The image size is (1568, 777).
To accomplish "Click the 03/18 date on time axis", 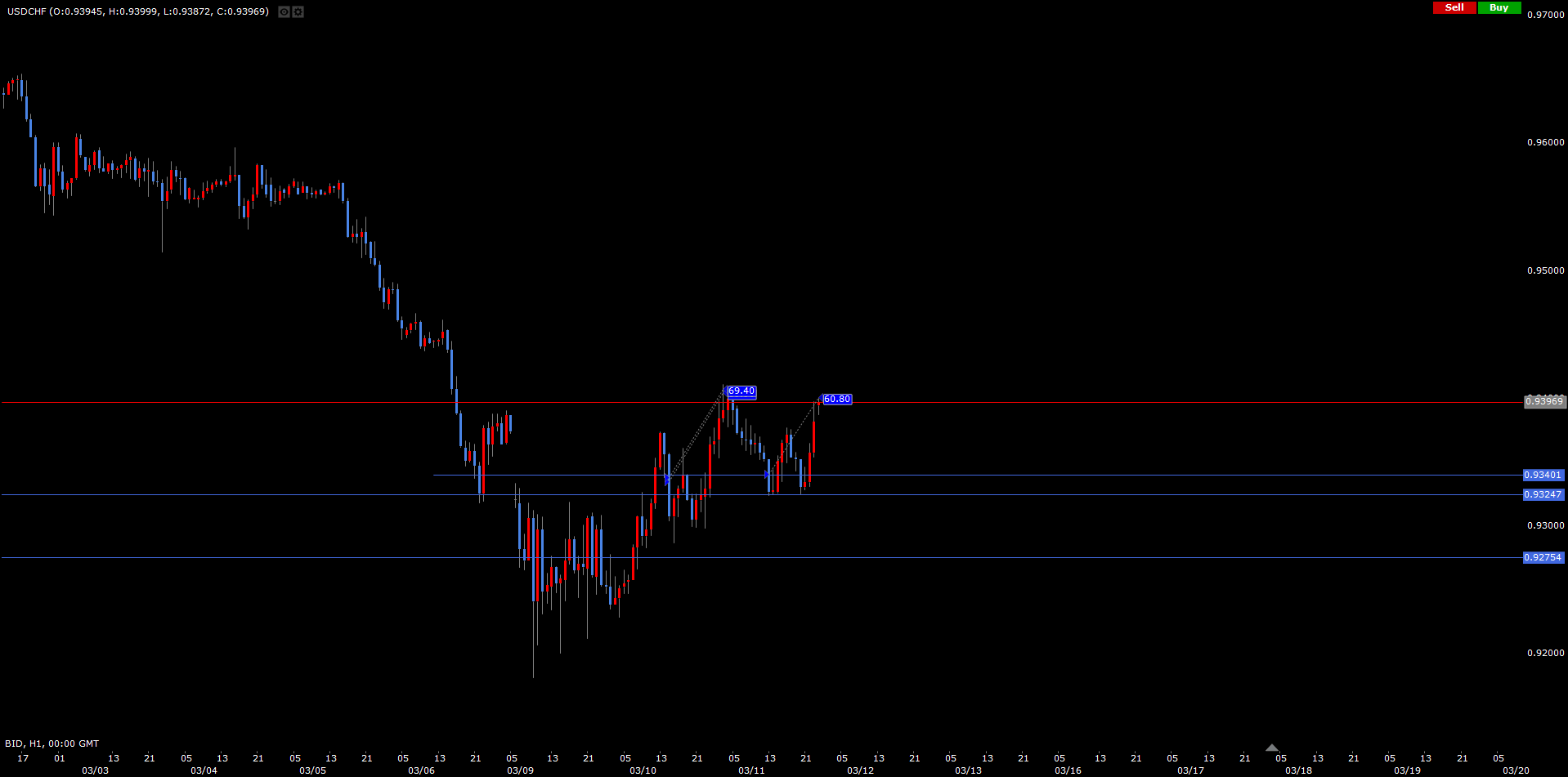I will pyautogui.click(x=1298, y=770).
